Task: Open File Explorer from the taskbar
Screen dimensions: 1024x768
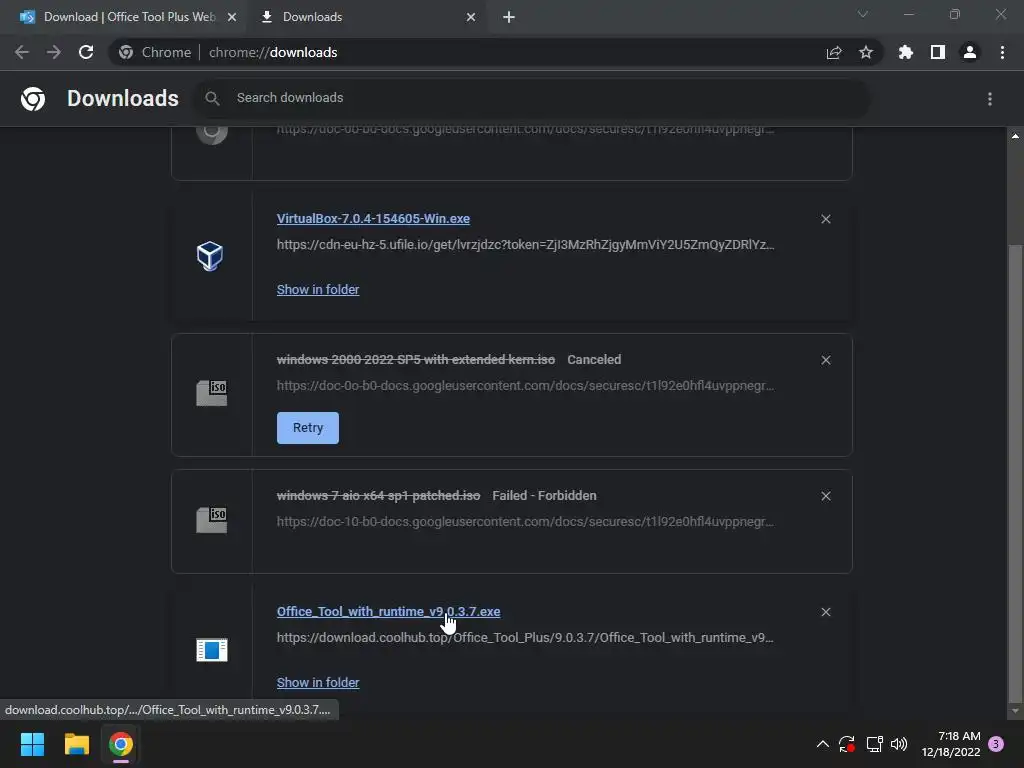Action: (x=76, y=744)
